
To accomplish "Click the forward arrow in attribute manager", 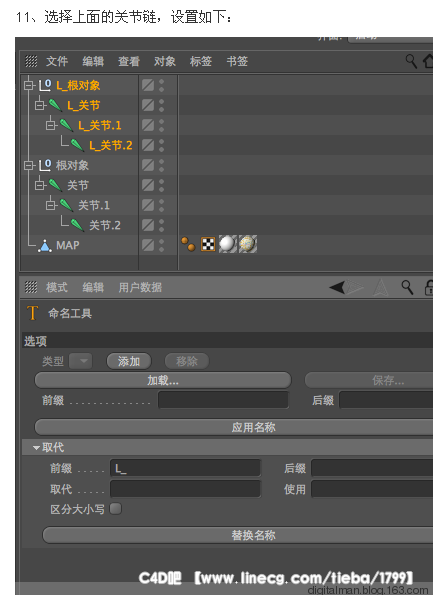I will 355,287.
